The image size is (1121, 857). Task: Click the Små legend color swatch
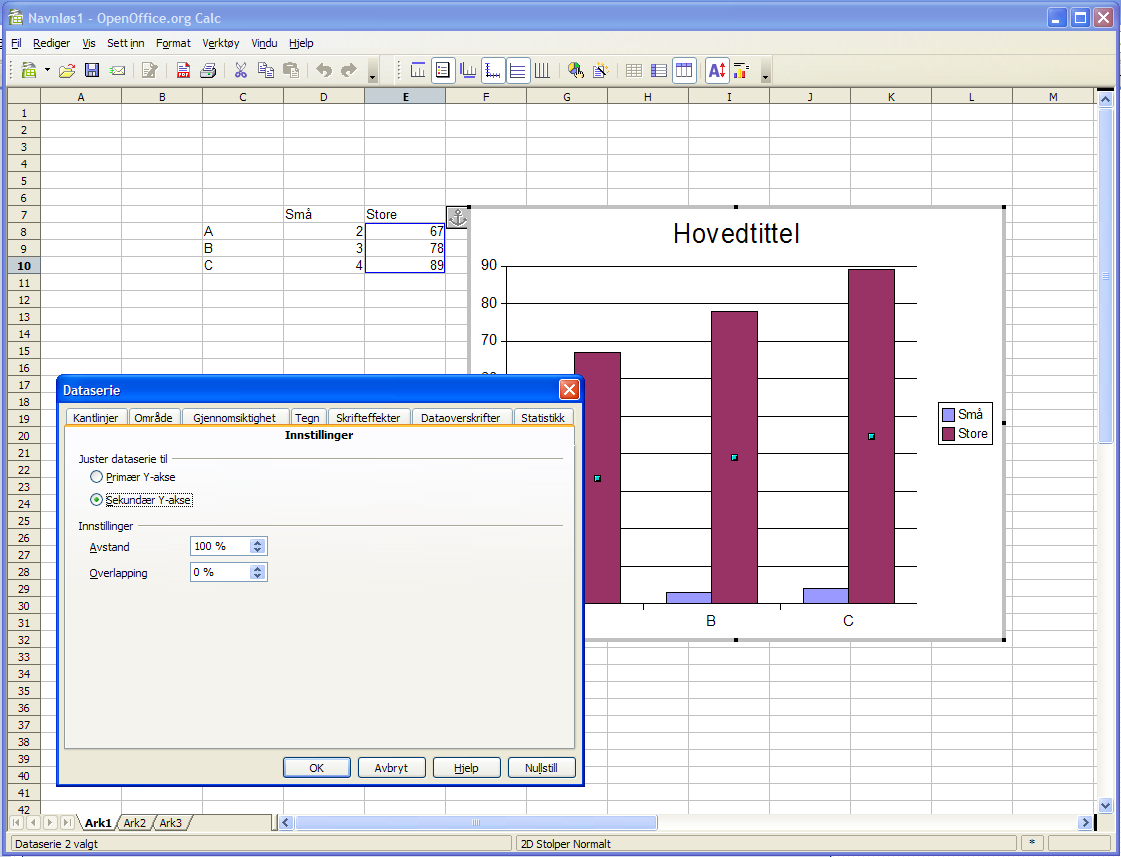[x=949, y=415]
